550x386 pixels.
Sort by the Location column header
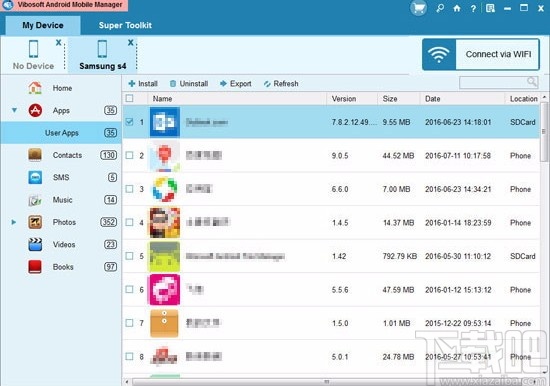[523, 99]
